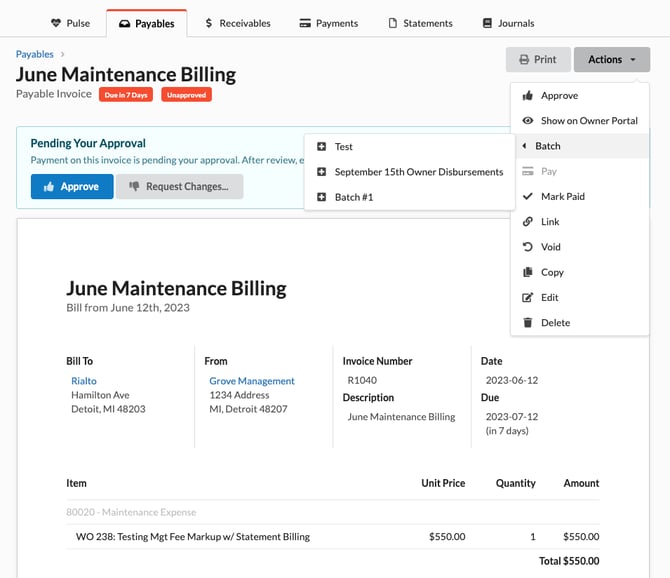
Task: Open the Grove Management link
Action: [252, 381]
